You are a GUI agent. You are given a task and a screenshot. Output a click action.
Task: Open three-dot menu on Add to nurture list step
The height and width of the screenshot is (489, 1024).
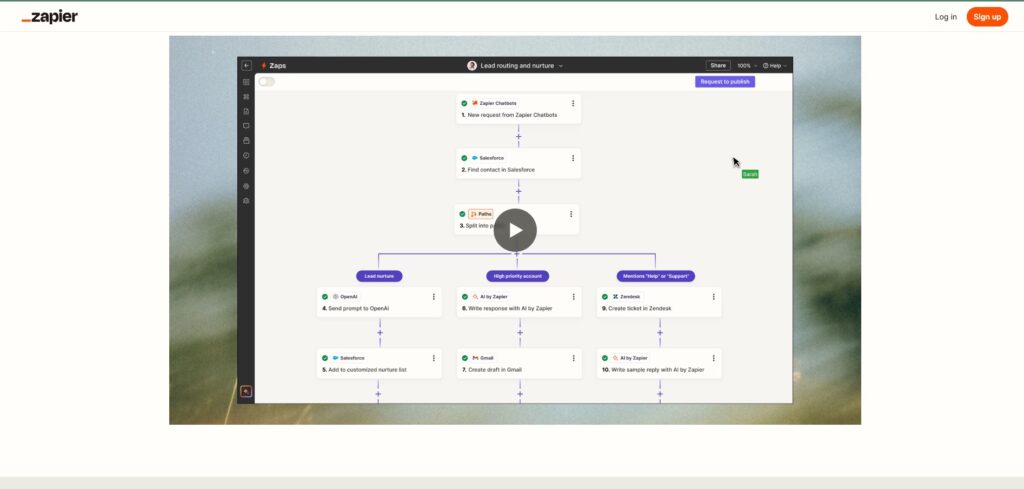coord(434,358)
